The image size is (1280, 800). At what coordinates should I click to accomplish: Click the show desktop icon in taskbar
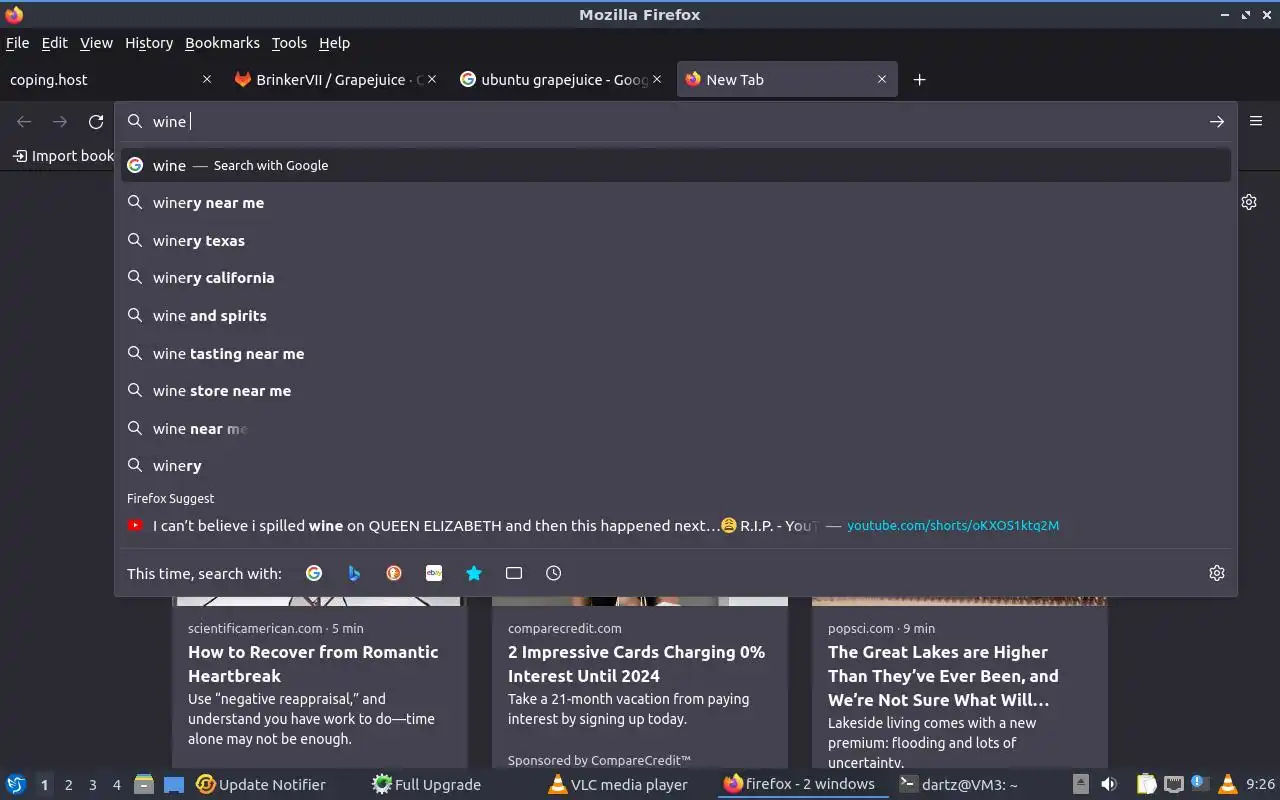(x=174, y=785)
